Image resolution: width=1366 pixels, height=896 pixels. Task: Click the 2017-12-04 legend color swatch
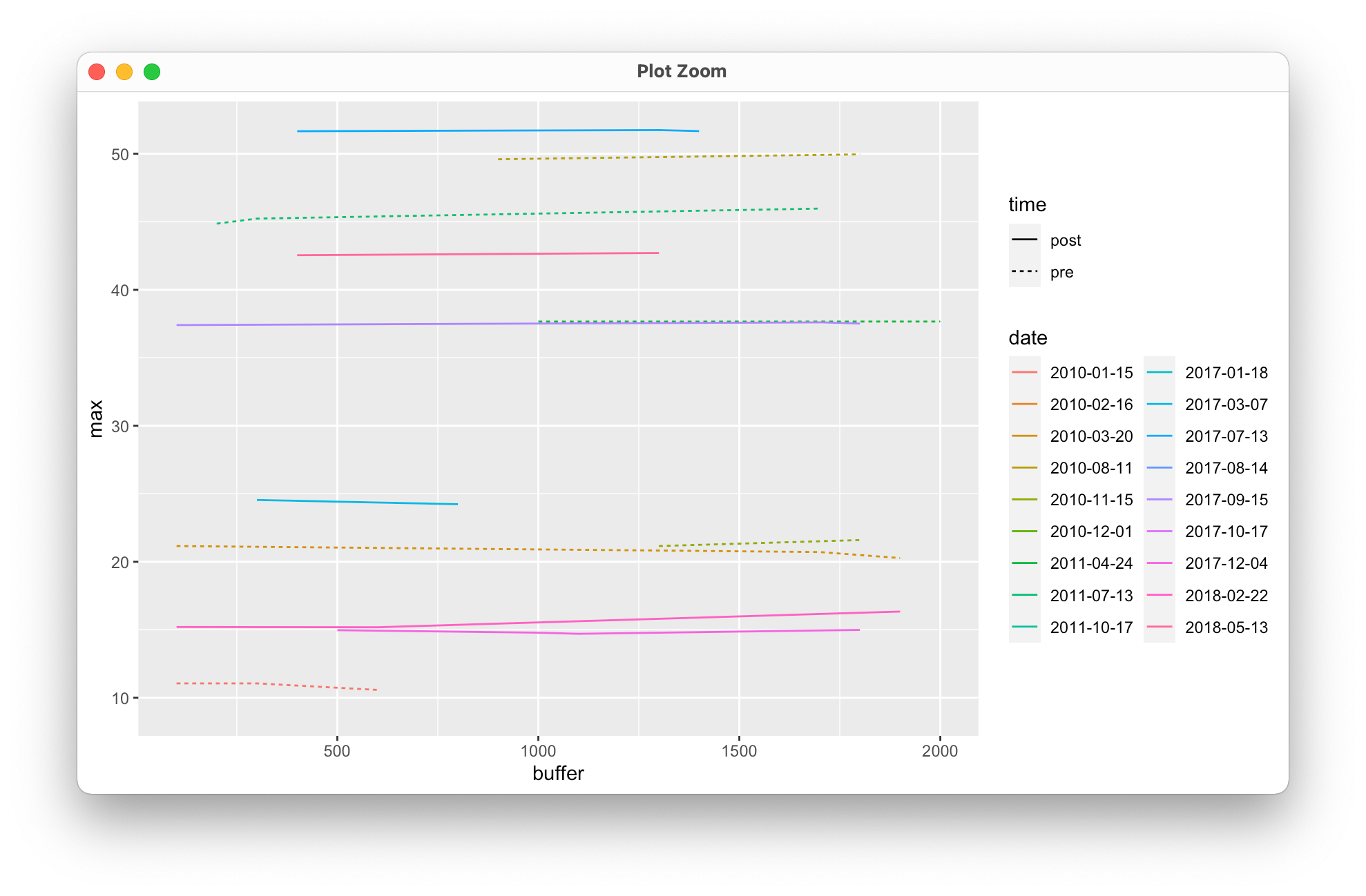(x=1160, y=563)
